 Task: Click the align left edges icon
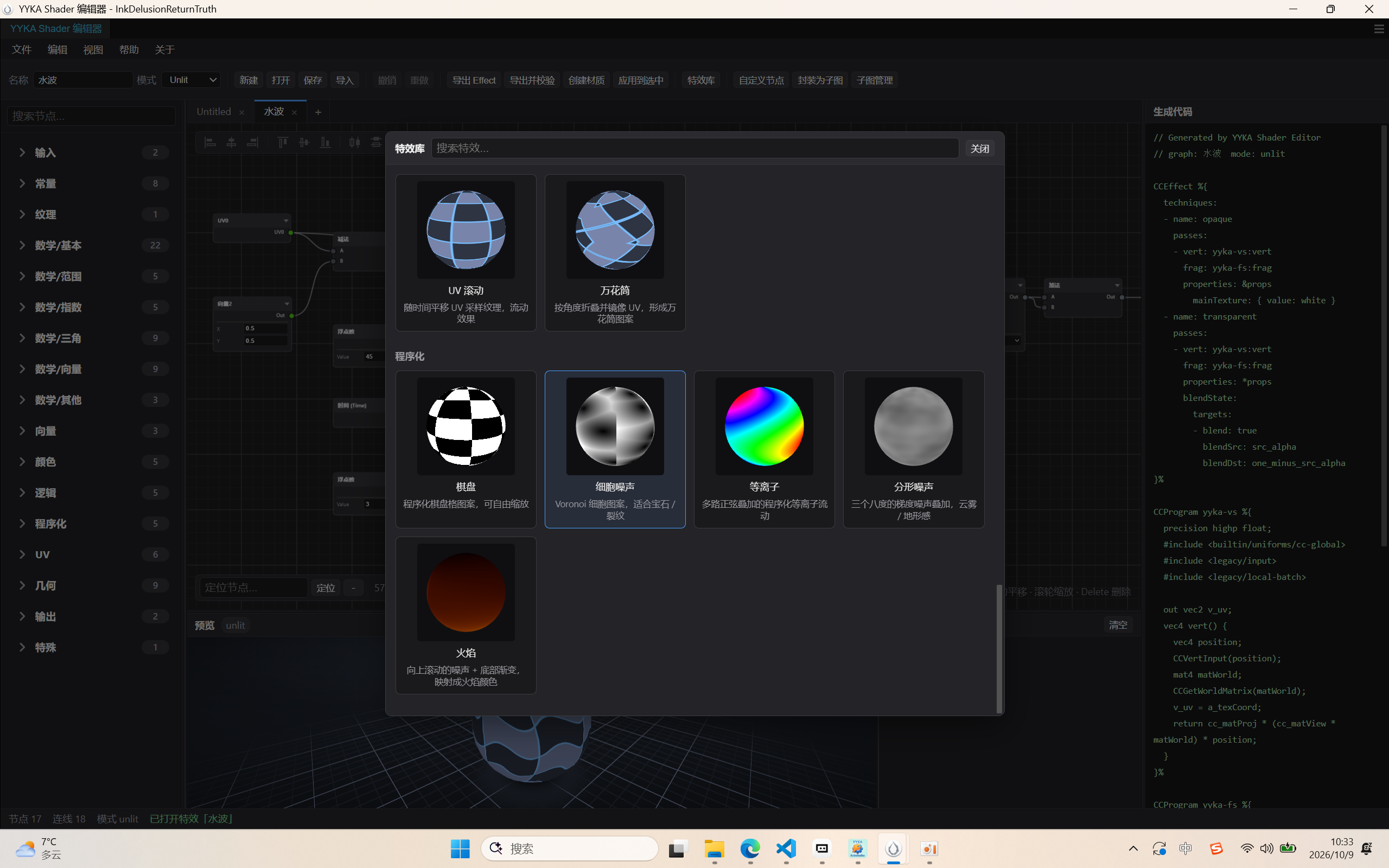coord(210,142)
